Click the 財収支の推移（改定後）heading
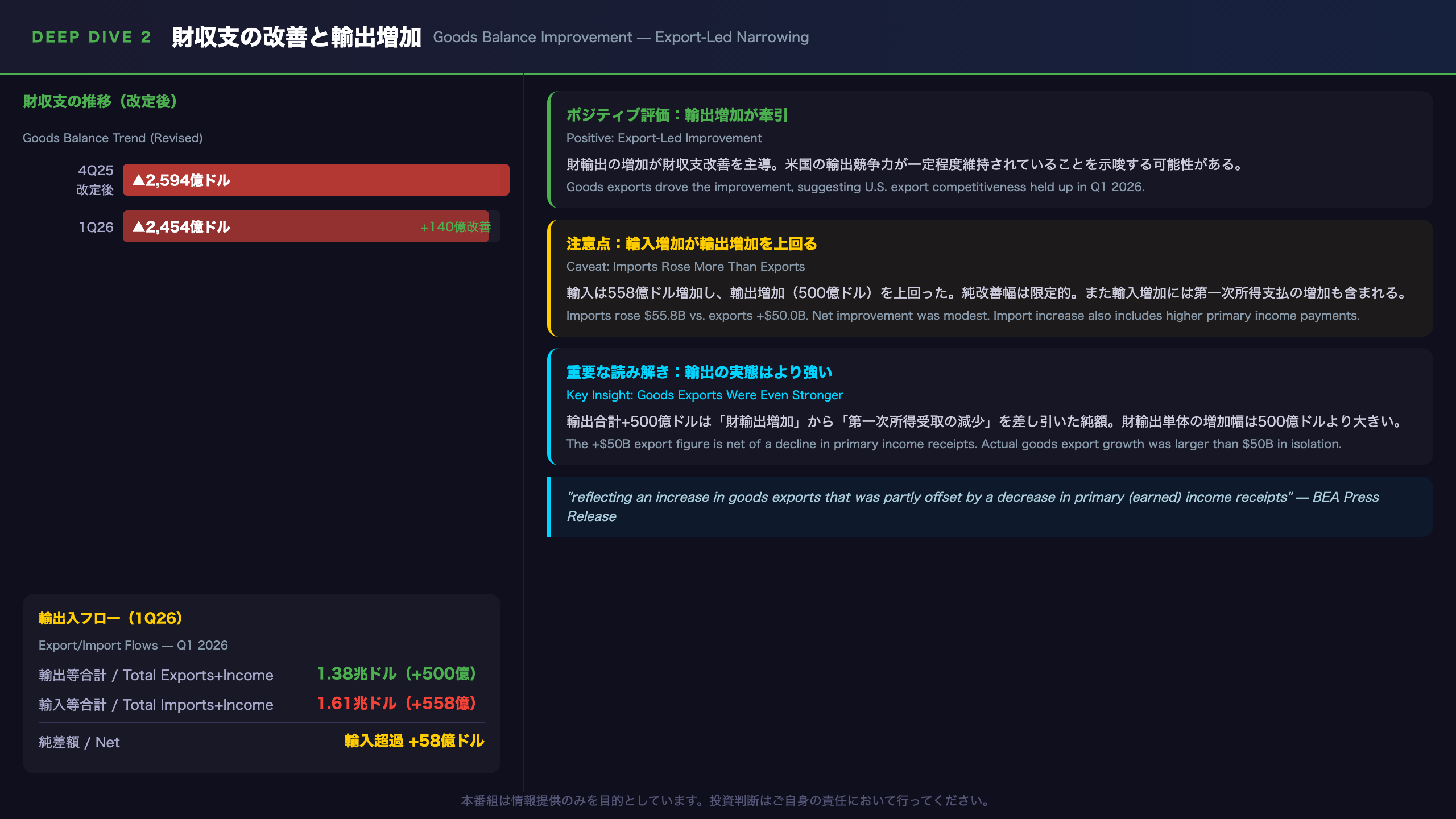 (x=100, y=101)
